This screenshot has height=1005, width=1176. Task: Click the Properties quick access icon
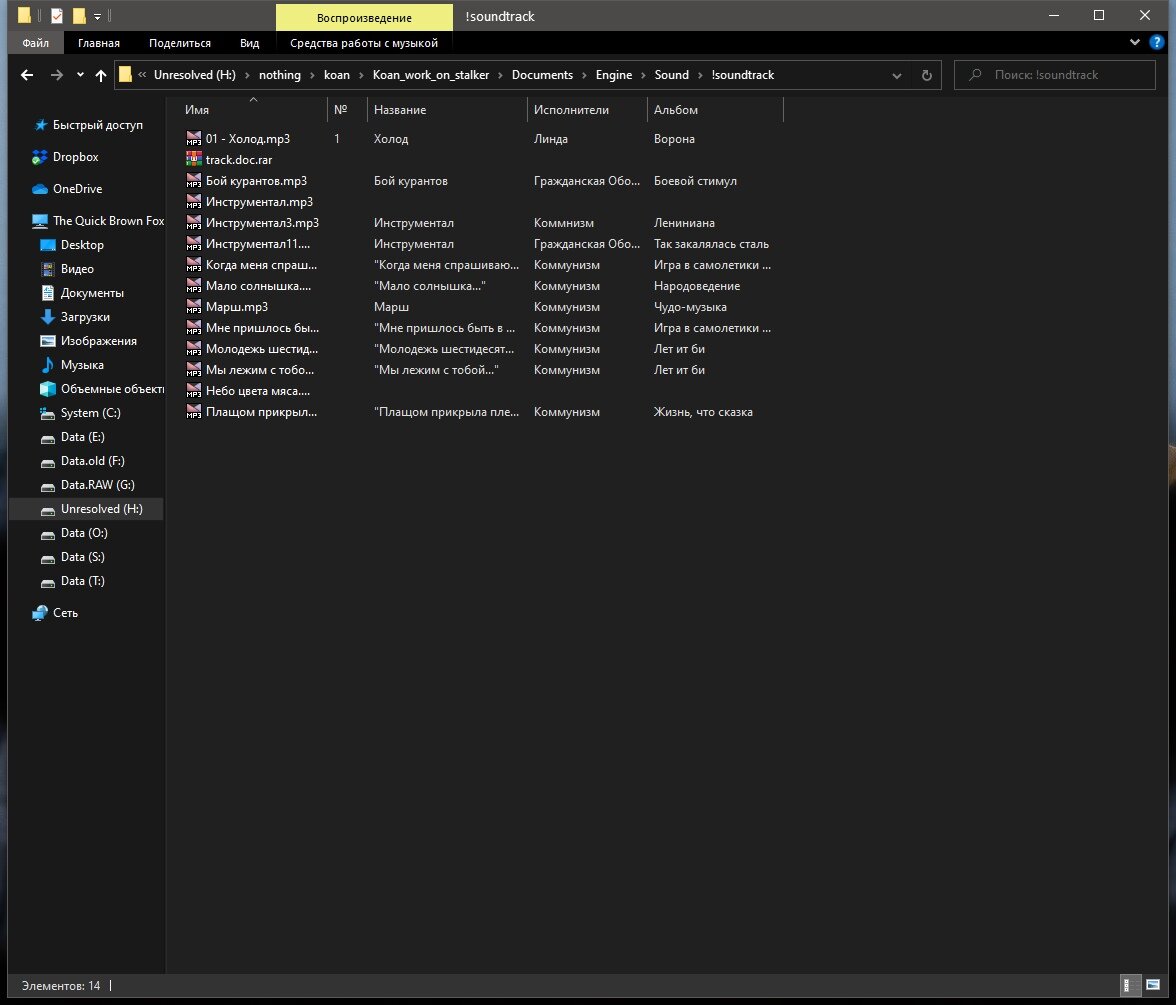[57, 15]
